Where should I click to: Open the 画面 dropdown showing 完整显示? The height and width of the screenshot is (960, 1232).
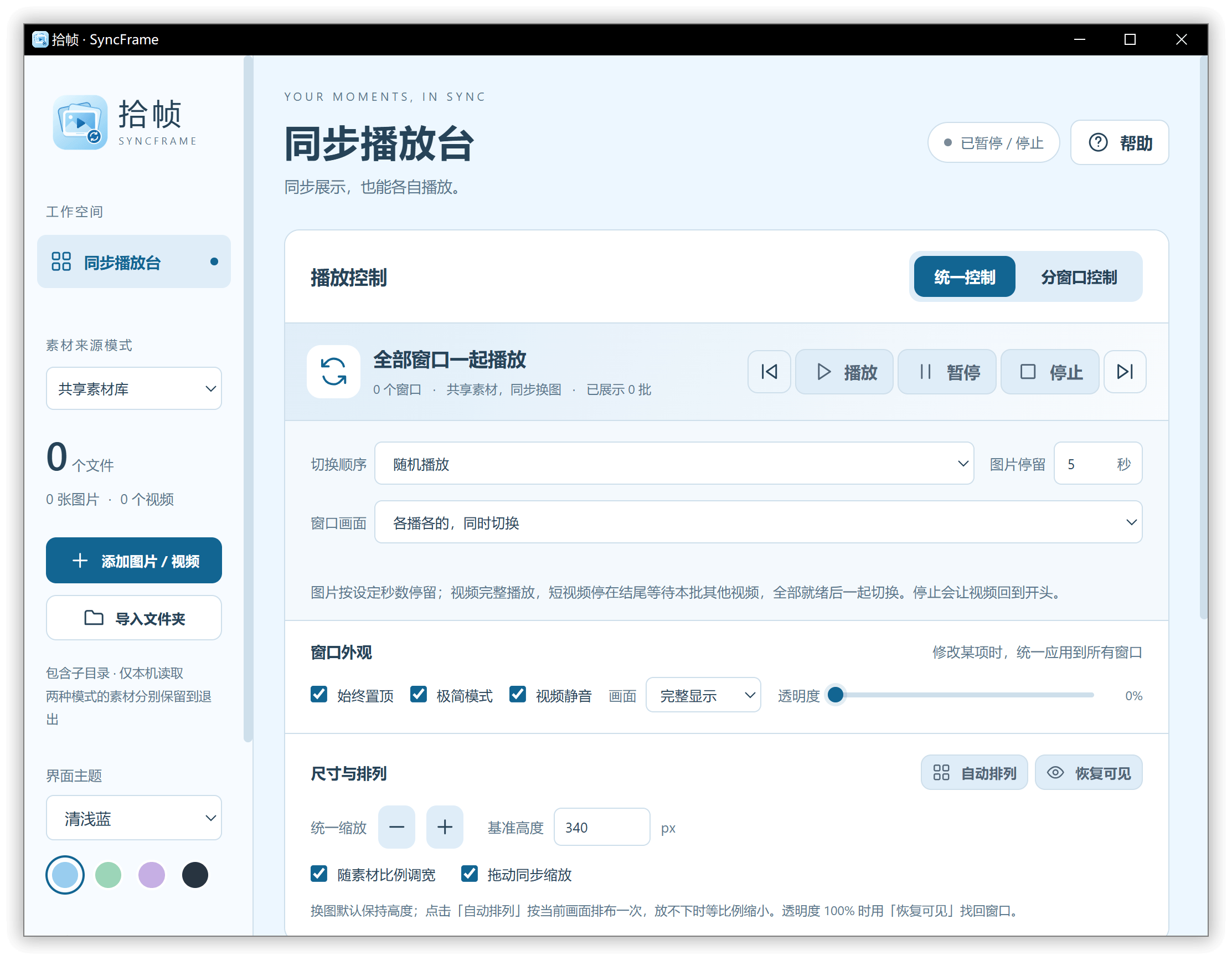[703, 695]
